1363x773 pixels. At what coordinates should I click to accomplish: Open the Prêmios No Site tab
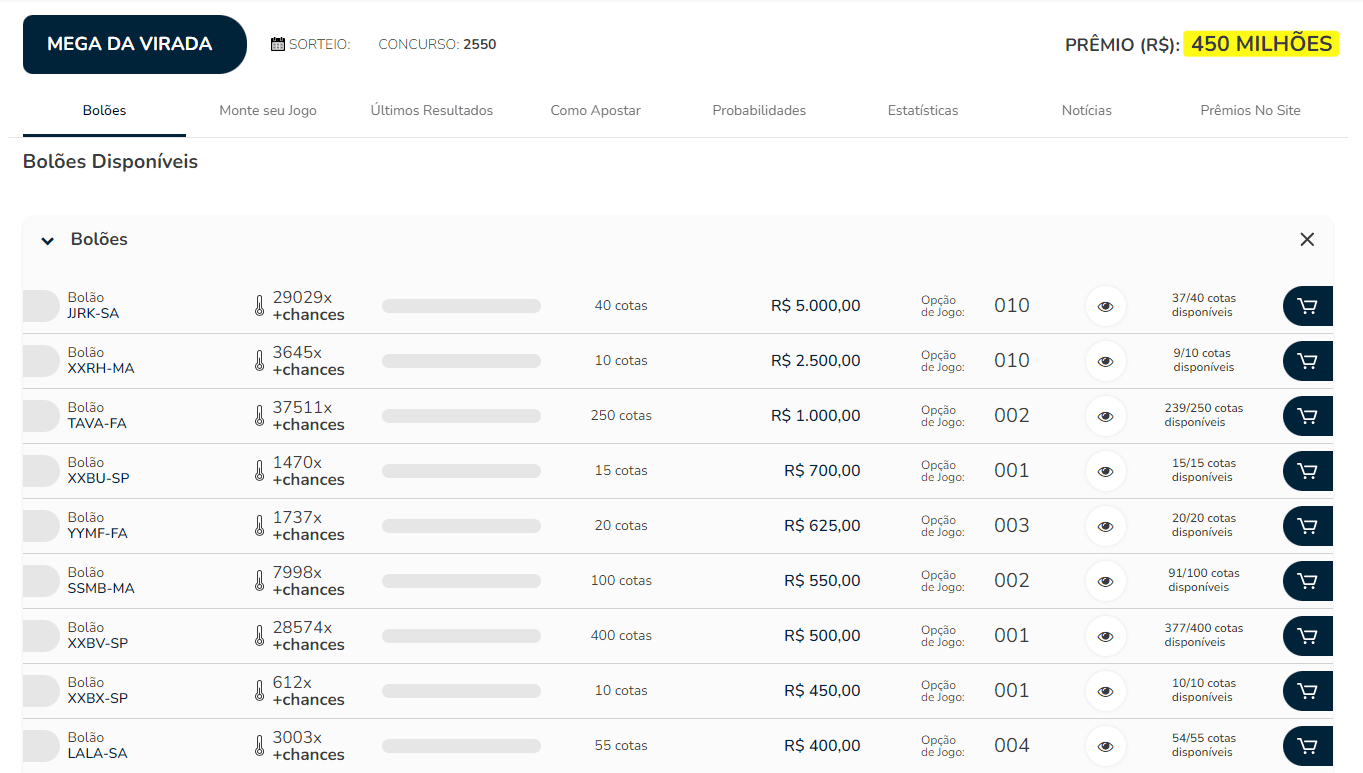(1250, 110)
